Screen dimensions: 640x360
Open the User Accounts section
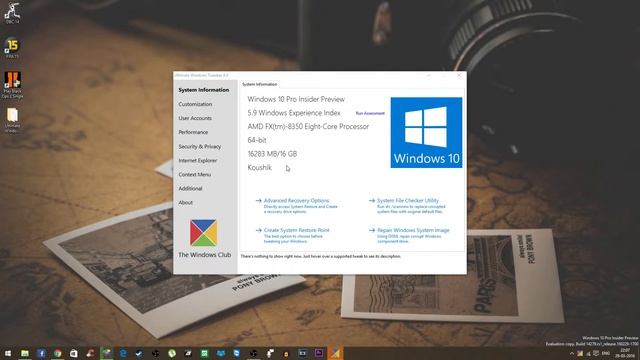point(195,118)
